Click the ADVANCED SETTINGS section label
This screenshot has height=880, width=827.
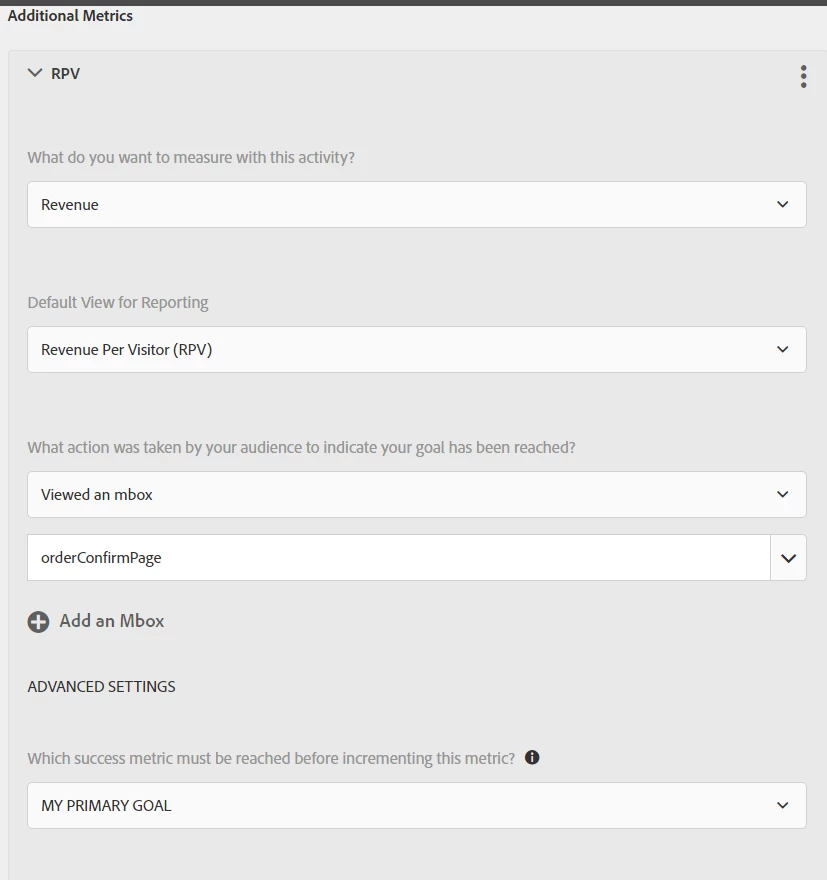pyautogui.click(x=101, y=687)
